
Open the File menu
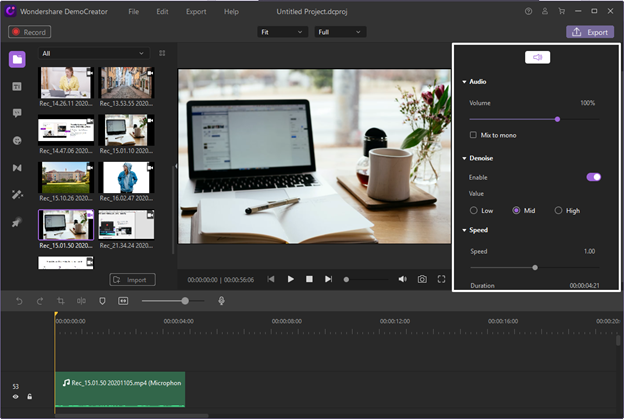point(134,11)
